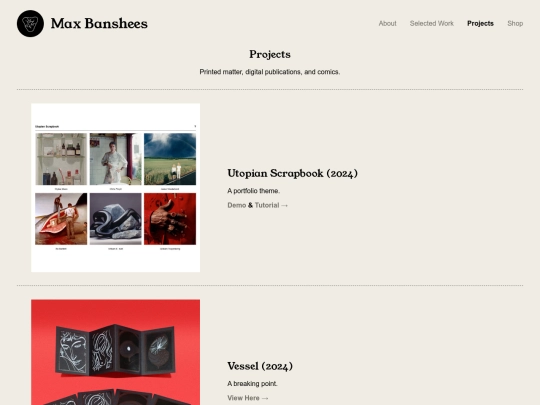Go to the About page
Image resolution: width=540 pixels, height=405 pixels.
[387, 23]
